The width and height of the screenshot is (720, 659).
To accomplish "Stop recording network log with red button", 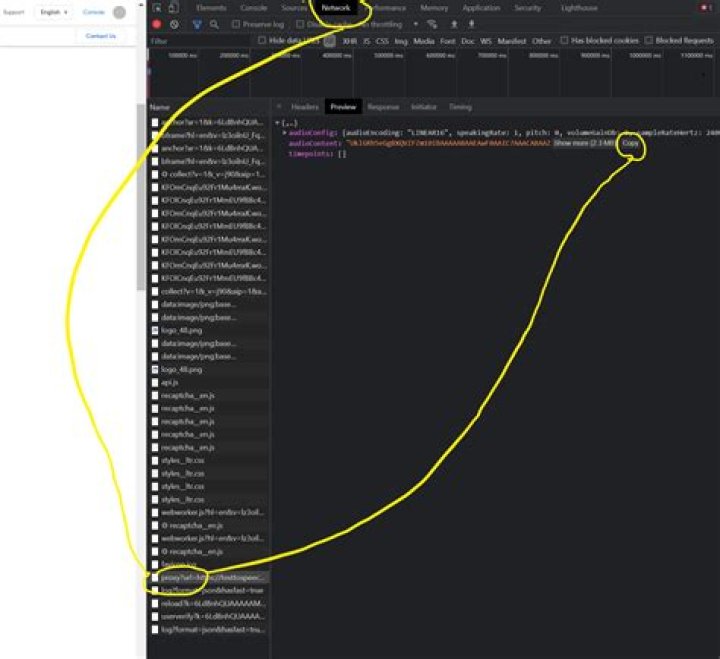I will tap(157, 24).
